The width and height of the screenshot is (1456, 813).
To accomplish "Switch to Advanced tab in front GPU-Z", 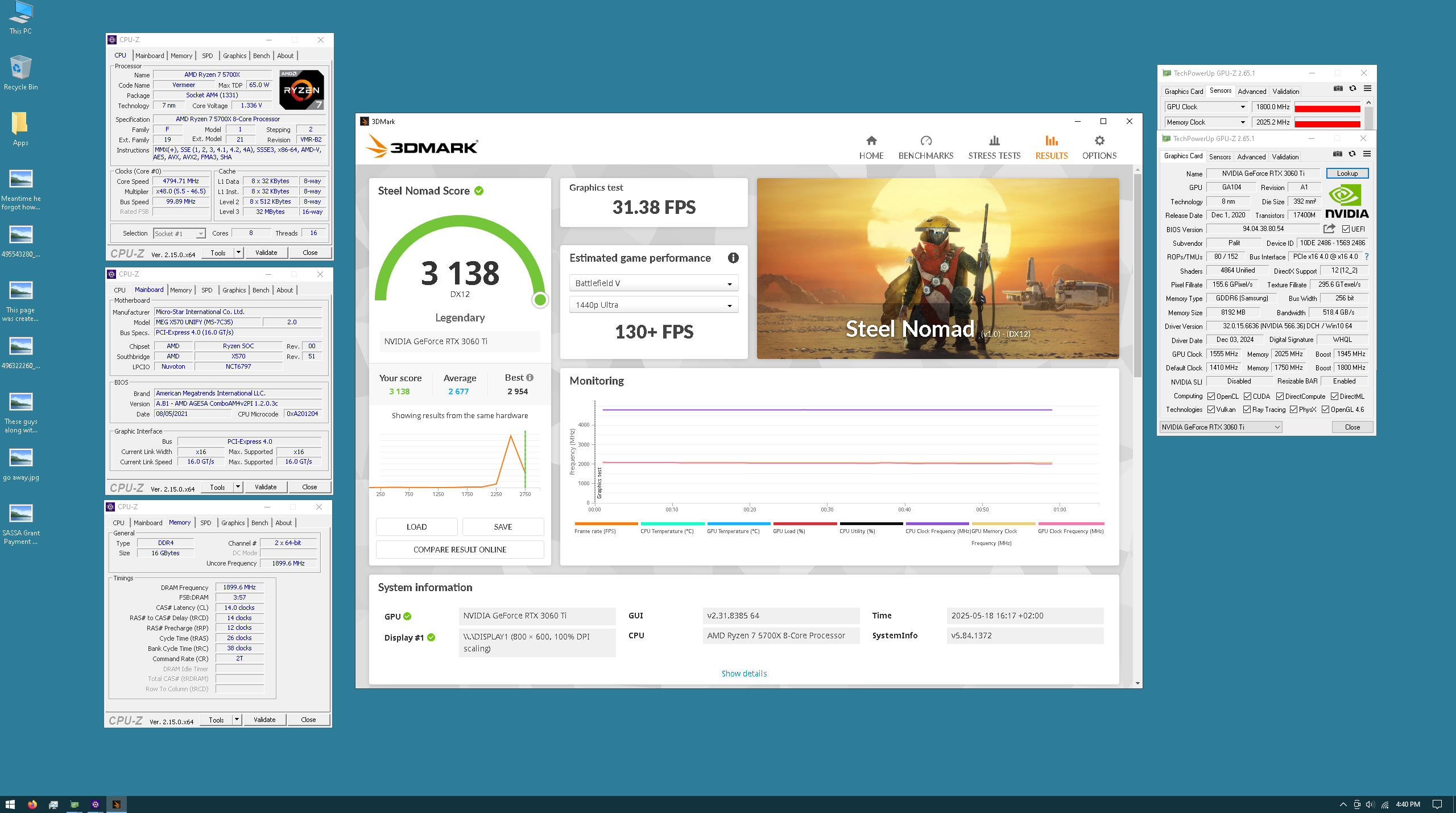I will tap(1251, 156).
